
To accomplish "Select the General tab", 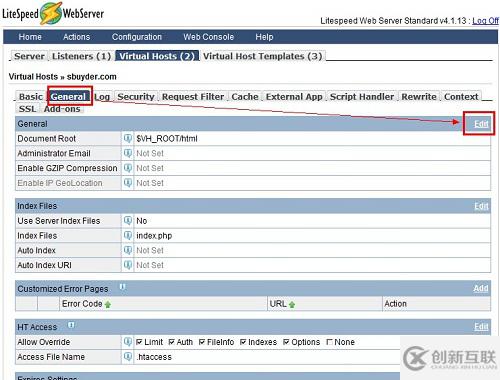I will 69,97.
